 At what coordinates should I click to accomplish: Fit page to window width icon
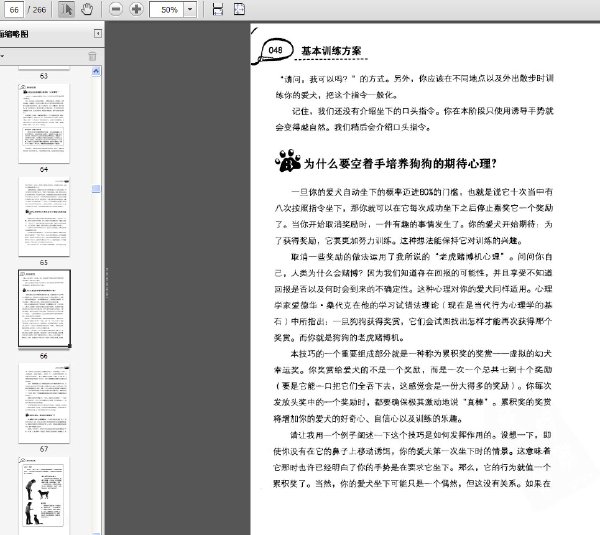[218, 9]
